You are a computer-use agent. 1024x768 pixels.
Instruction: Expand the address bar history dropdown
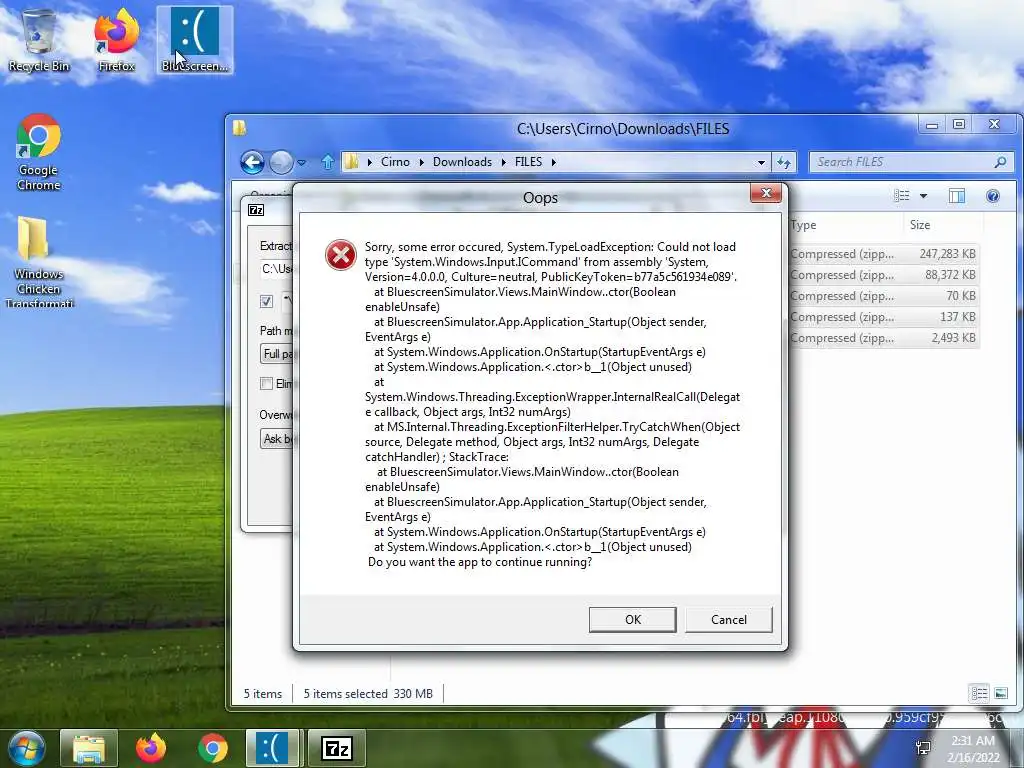click(761, 163)
